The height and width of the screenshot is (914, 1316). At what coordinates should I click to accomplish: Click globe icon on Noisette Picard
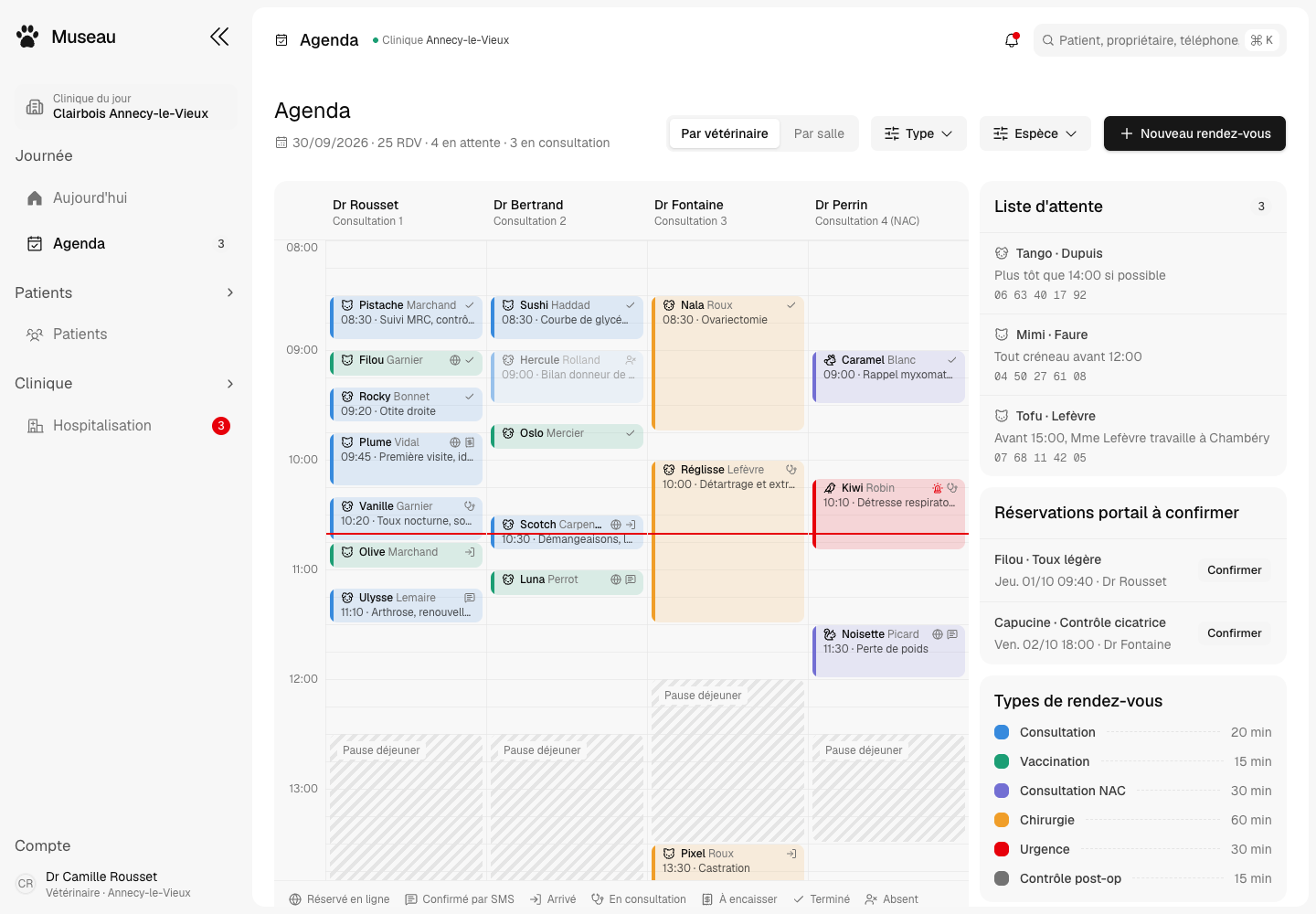(938, 634)
